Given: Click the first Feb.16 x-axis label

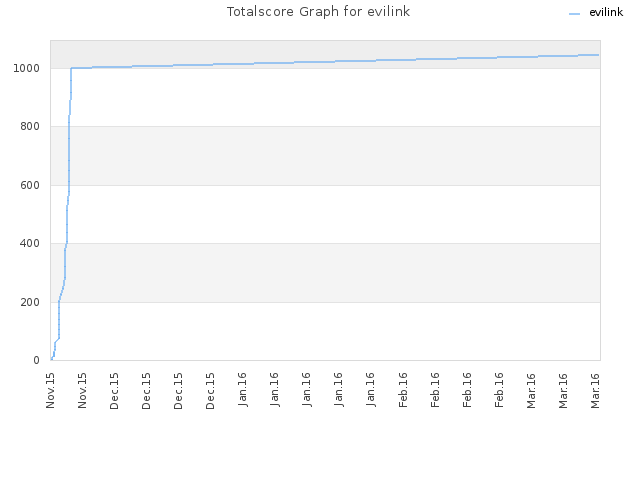Looking at the screenshot, I should tap(403, 390).
